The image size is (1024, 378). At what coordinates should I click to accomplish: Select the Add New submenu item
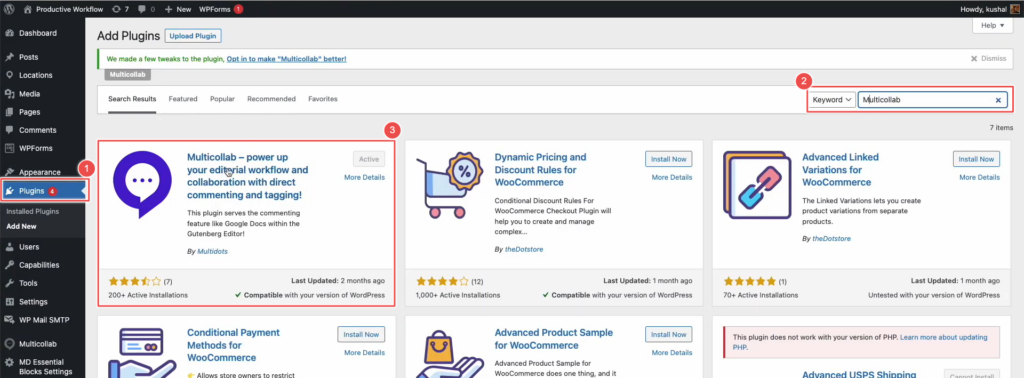pos(22,227)
